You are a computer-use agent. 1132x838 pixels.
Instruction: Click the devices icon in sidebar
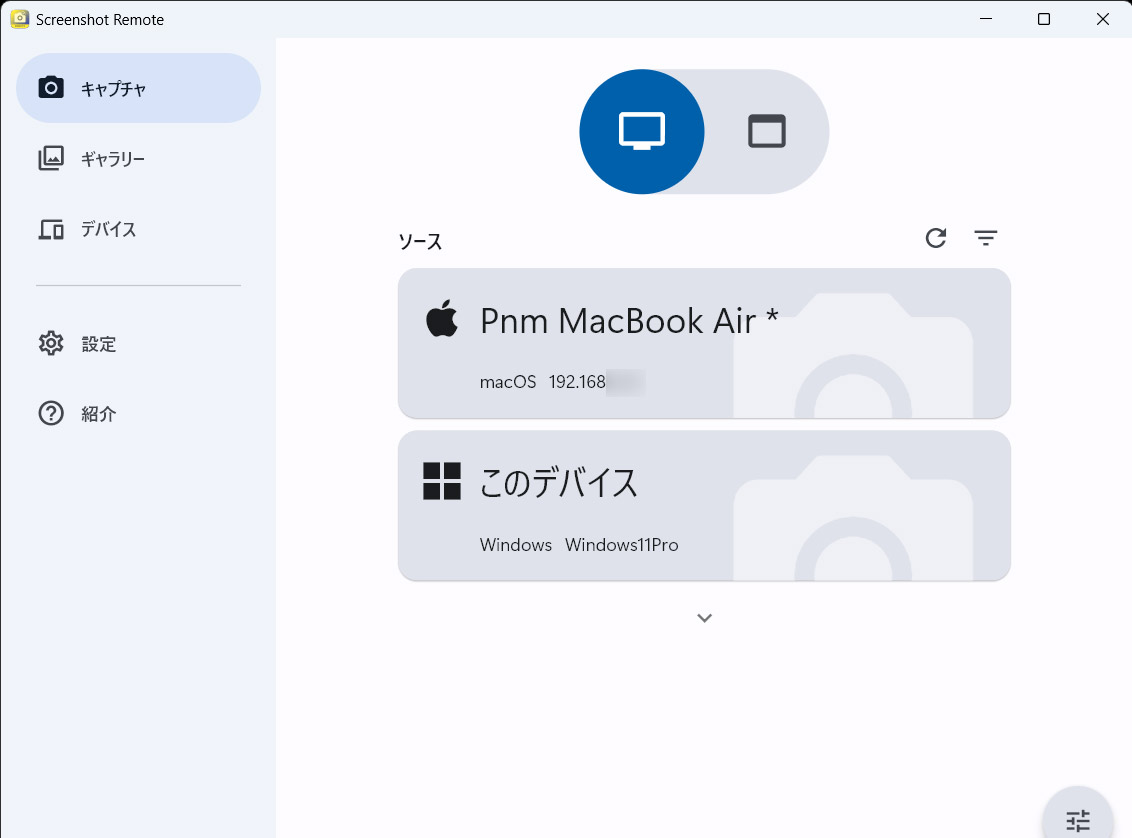[51, 230]
